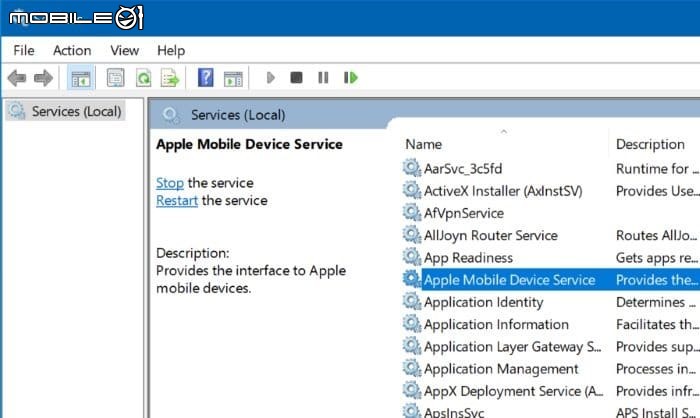This screenshot has width=700, height=418.
Task: Select ActiveX Installer (AxInstSV) service
Action: 551,191
